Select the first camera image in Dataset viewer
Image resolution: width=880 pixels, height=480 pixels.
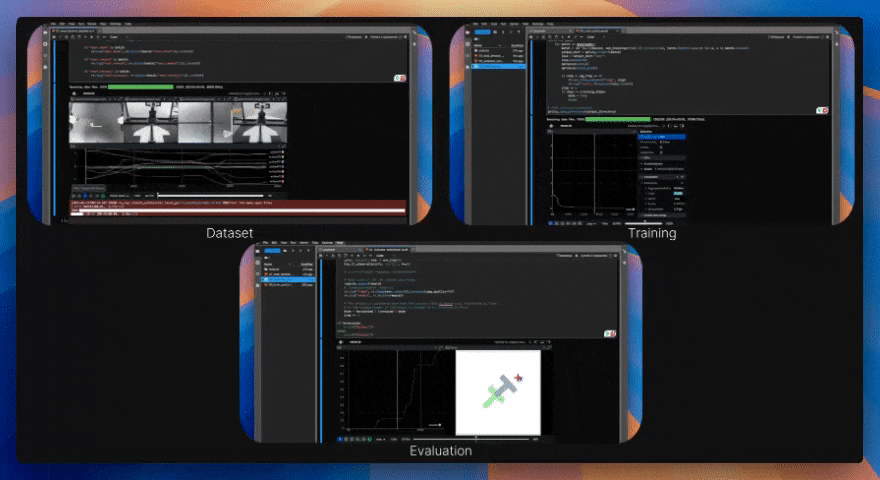point(96,123)
